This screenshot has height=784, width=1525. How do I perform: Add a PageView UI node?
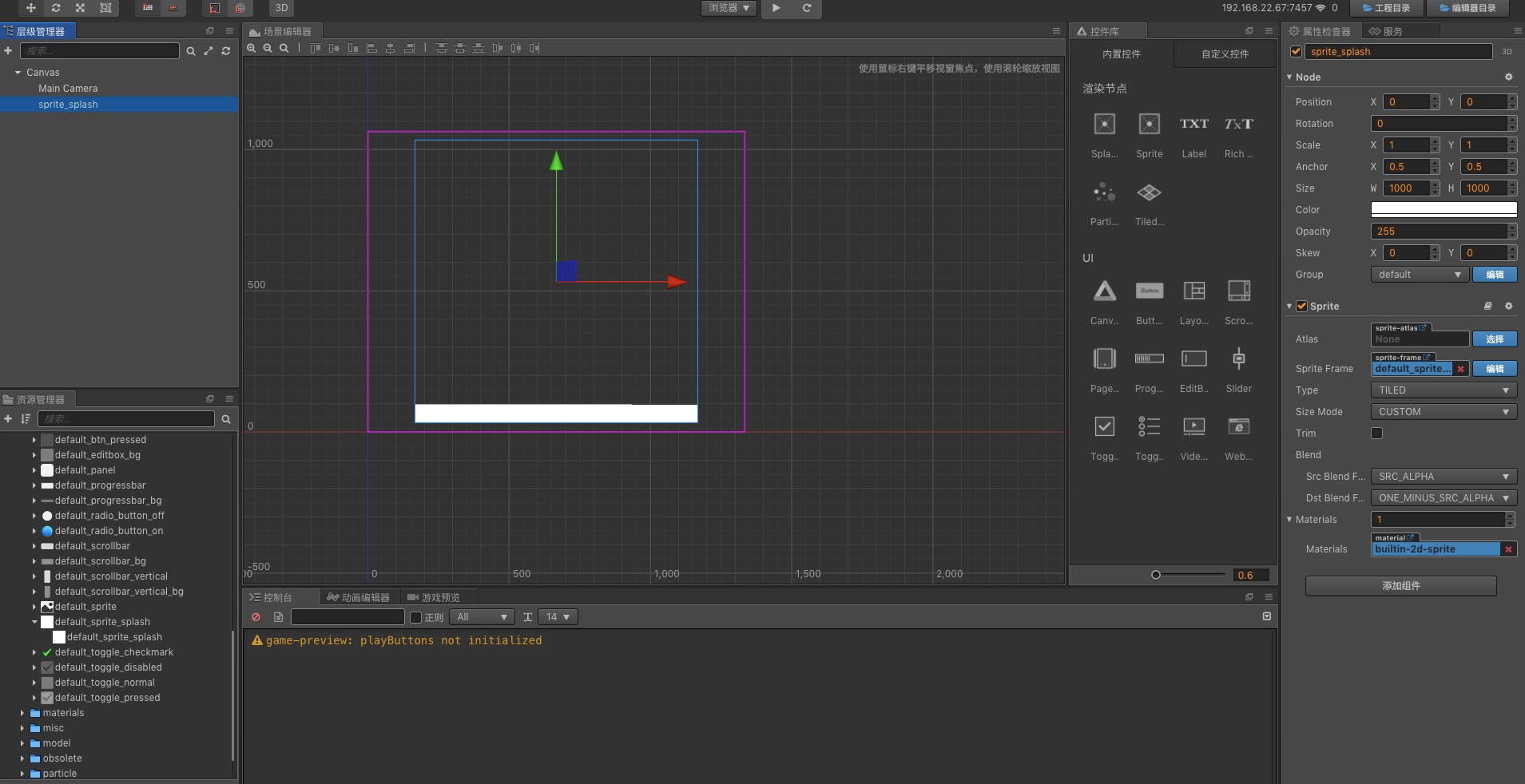click(x=1104, y=370)
